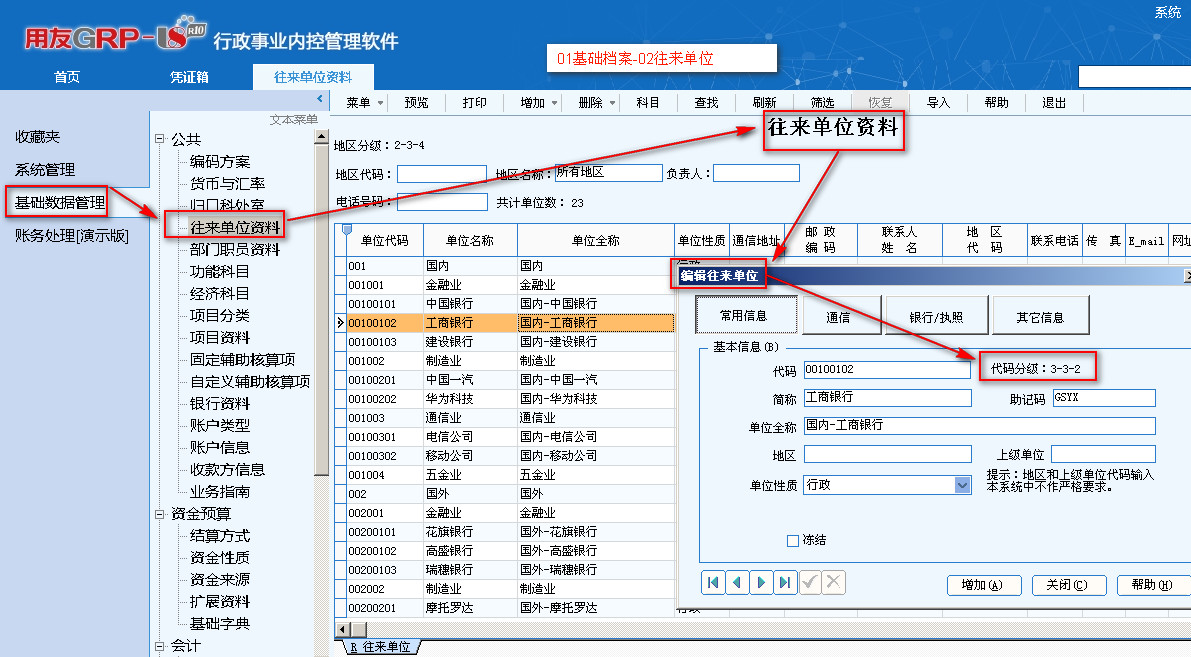Collapse the 资金预算 tree node

159,514
